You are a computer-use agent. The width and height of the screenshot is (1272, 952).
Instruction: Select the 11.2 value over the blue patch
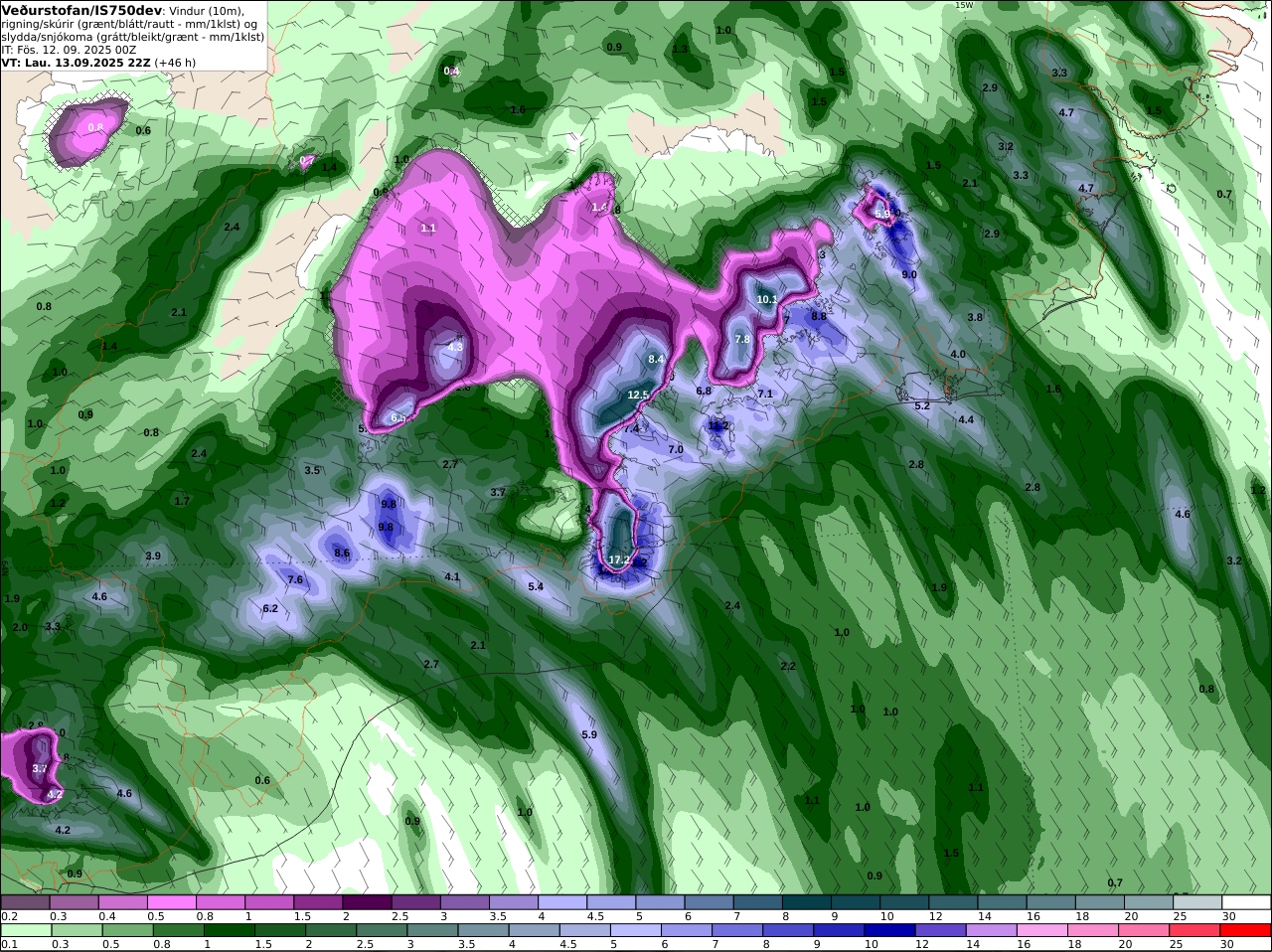click(718, 425)
